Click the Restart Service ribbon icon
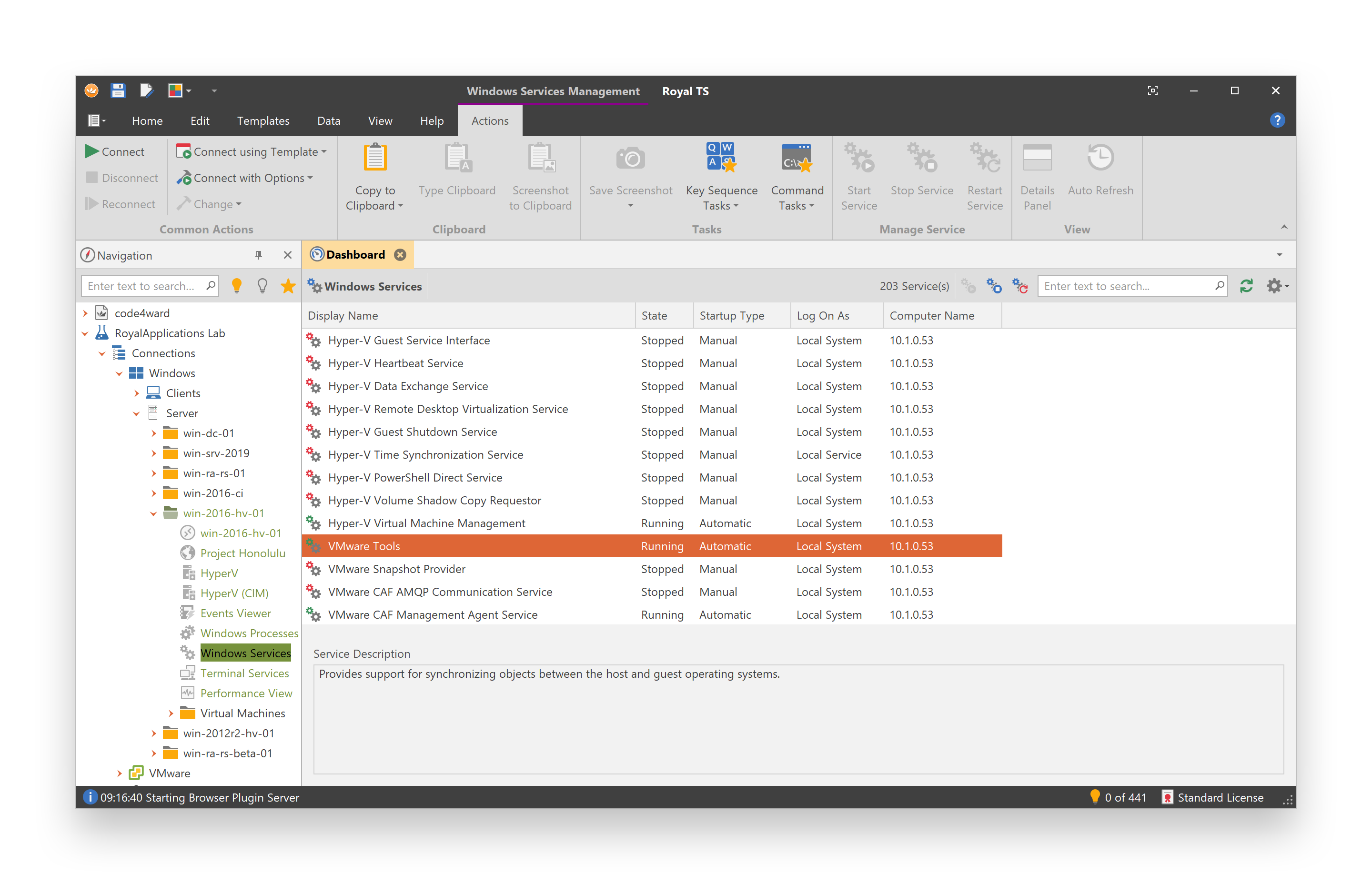Image resolution: width=1372 pixels, height=884 pixels. 985,158
